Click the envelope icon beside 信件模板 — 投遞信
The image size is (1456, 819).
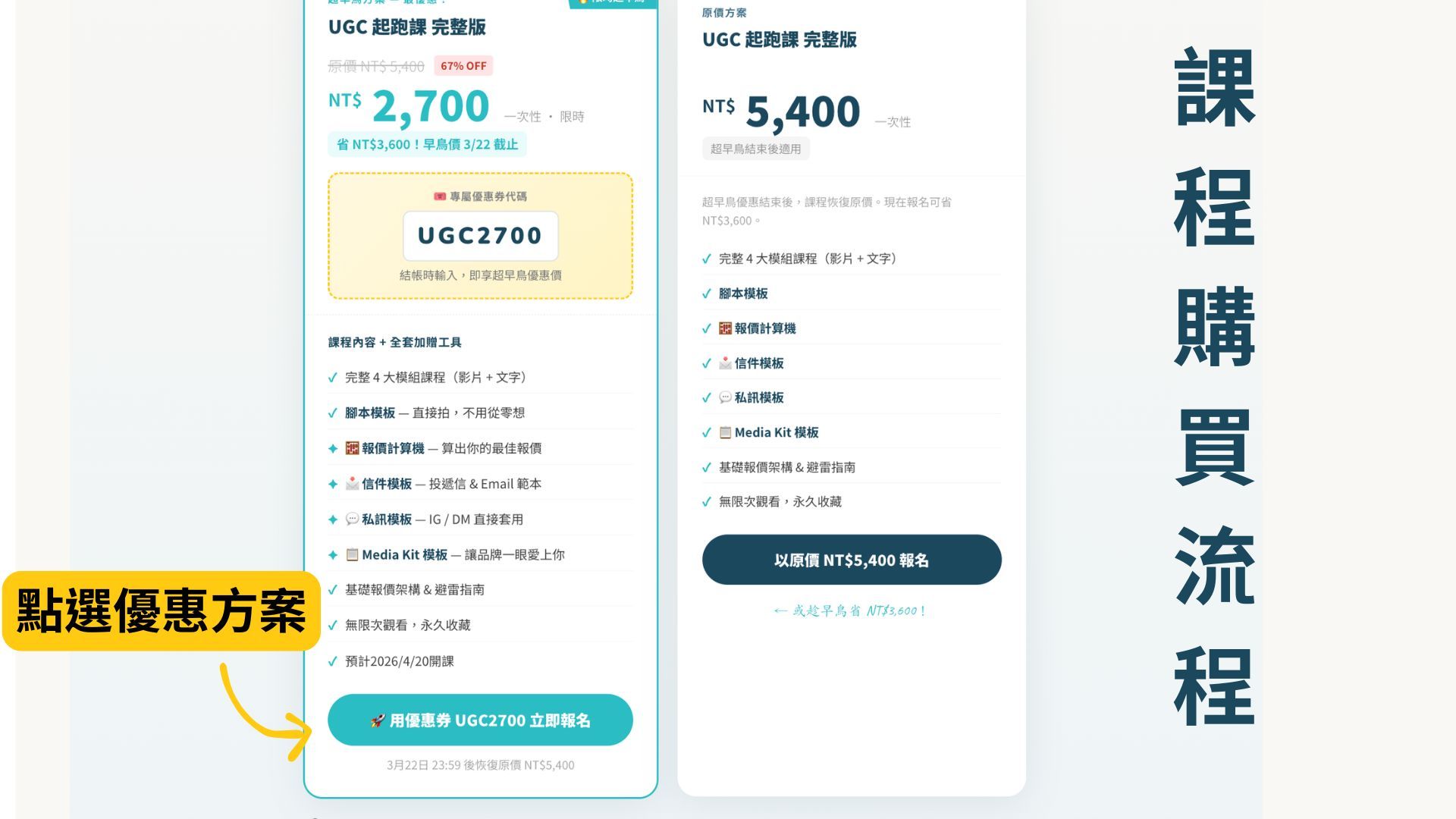tap(352, 484)
